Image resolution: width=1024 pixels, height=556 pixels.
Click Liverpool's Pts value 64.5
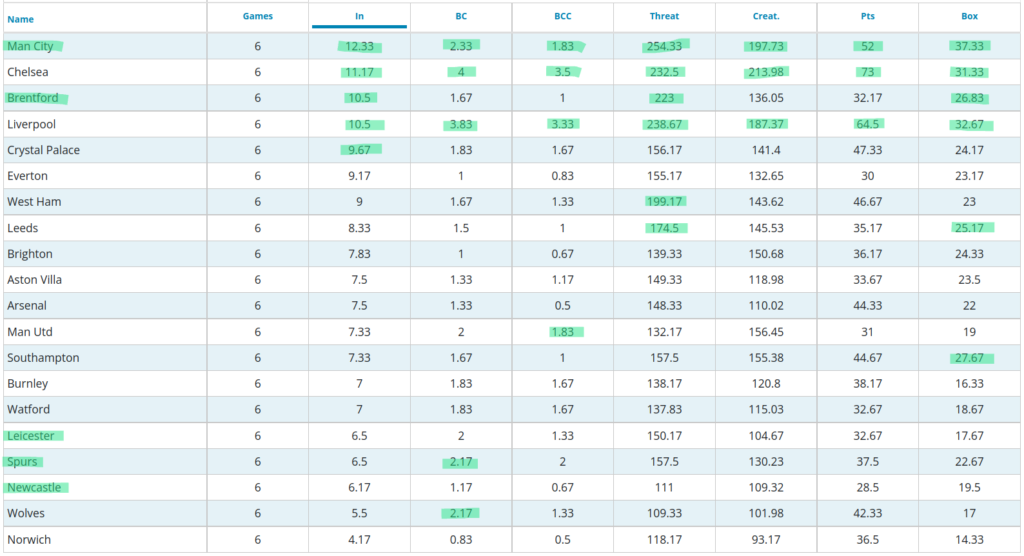pos(867,124)
